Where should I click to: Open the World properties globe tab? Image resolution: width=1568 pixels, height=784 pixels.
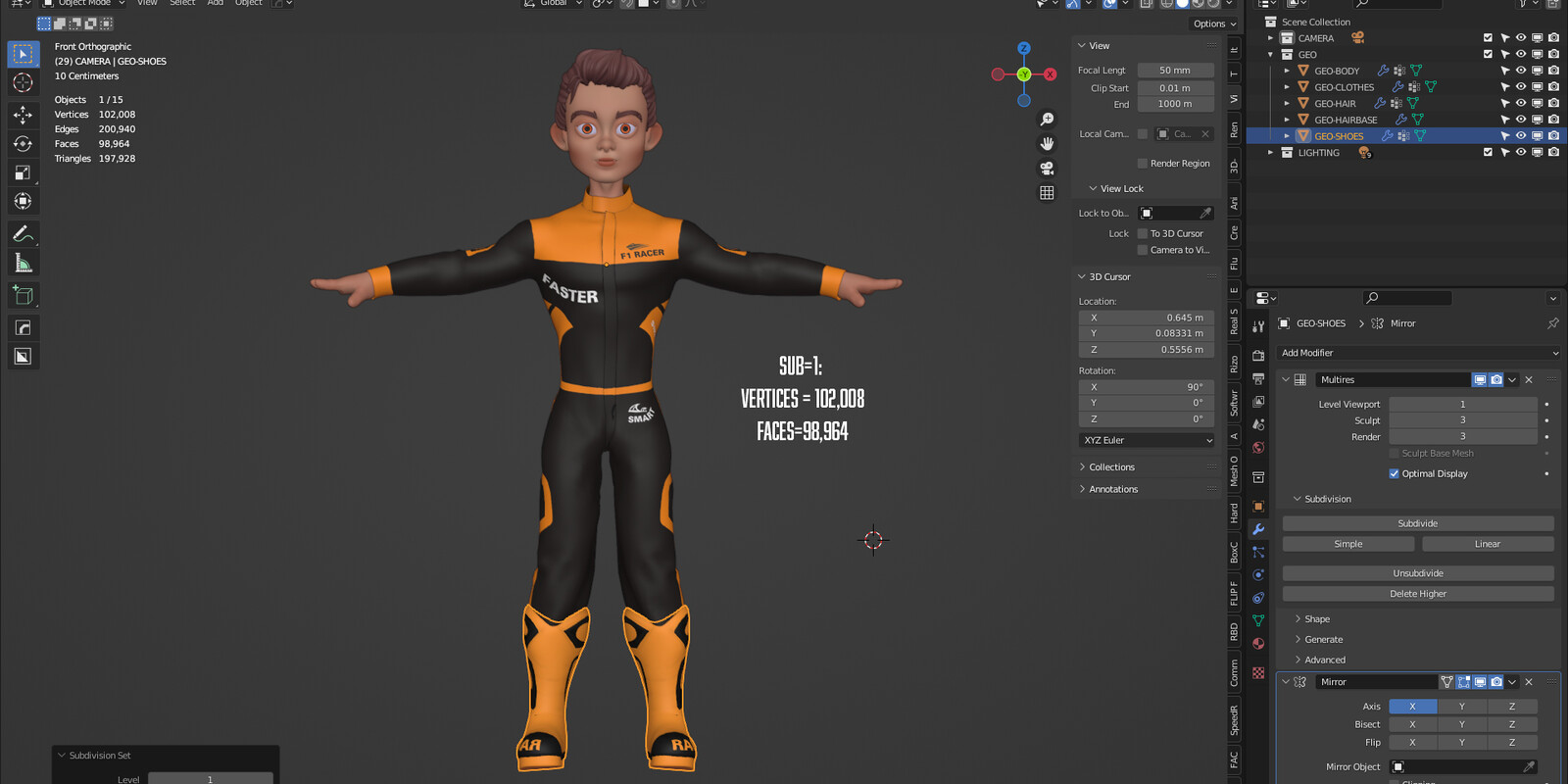[x=1258, y=448]
